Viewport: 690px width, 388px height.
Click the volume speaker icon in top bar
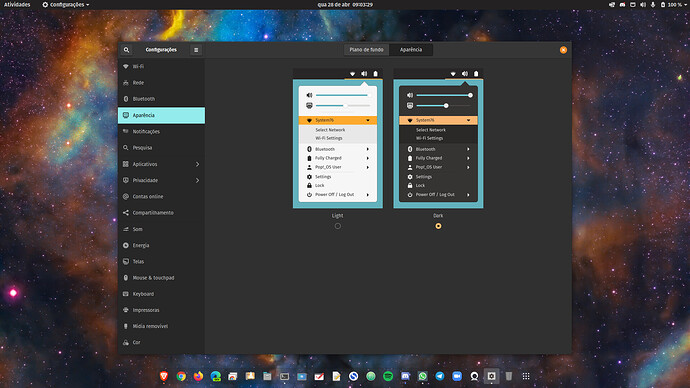click(642, 4)
